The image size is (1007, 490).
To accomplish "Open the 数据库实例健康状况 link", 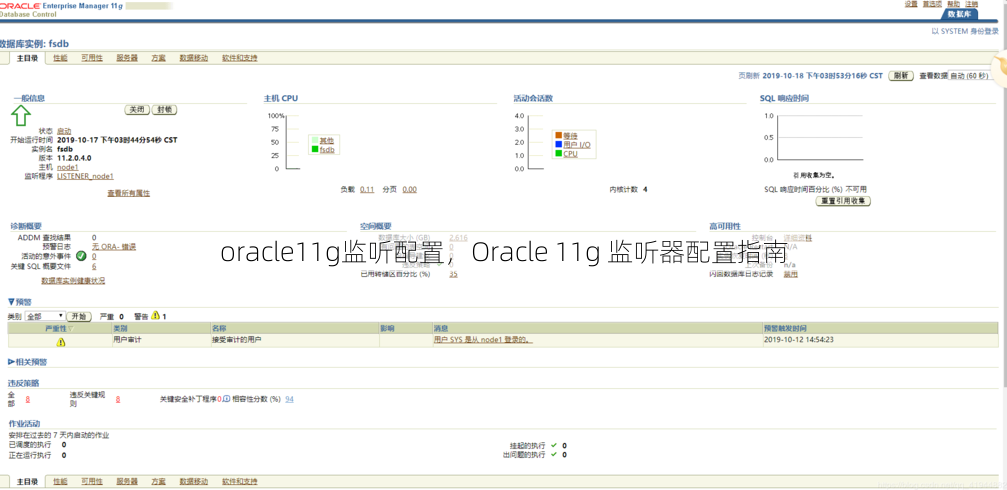I will 73,281.
